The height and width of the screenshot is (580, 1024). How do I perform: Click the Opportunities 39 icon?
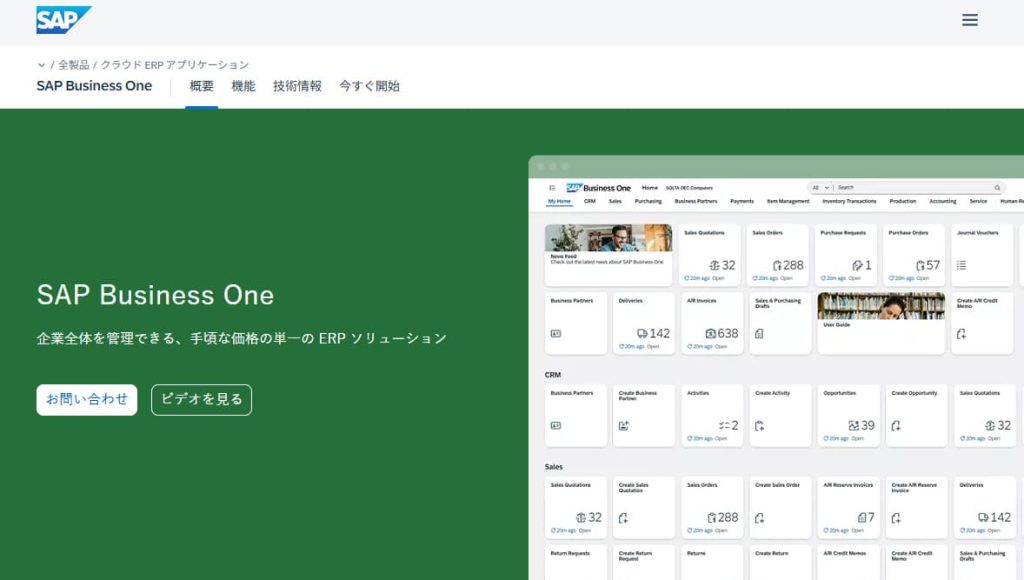tap(854, 426)
